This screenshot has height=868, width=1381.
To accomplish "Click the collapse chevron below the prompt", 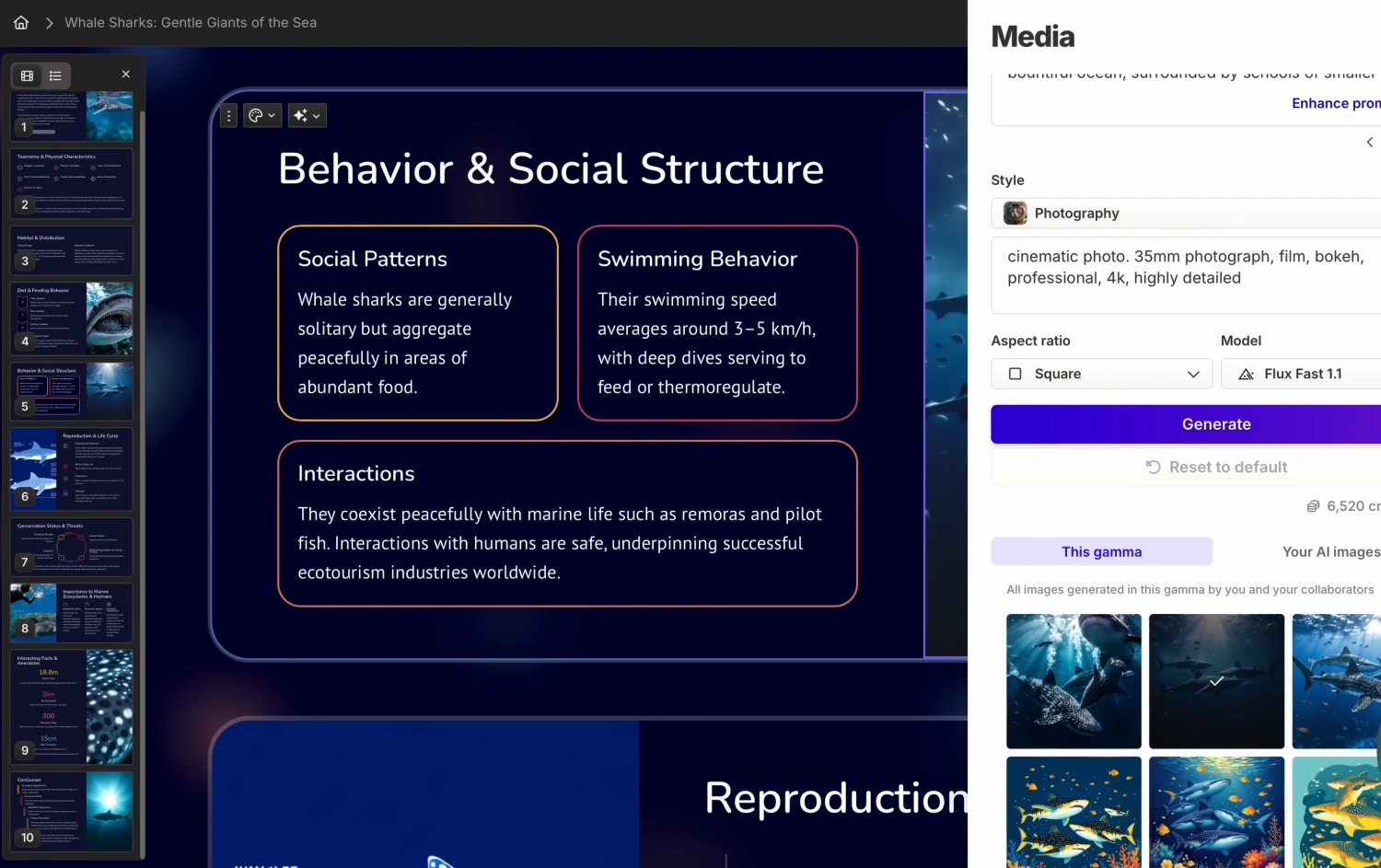I will pyautogui.click(x=1369, y=142).
